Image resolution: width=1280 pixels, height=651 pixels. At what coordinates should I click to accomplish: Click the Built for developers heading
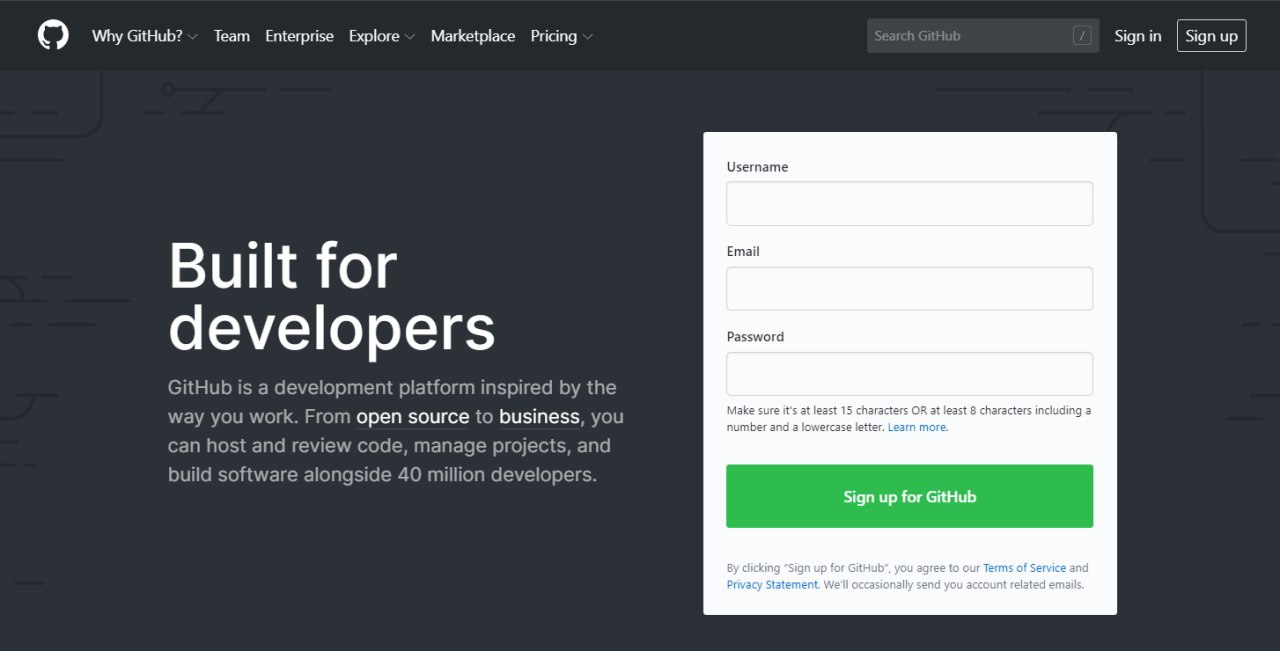click(x=332, y=297)
